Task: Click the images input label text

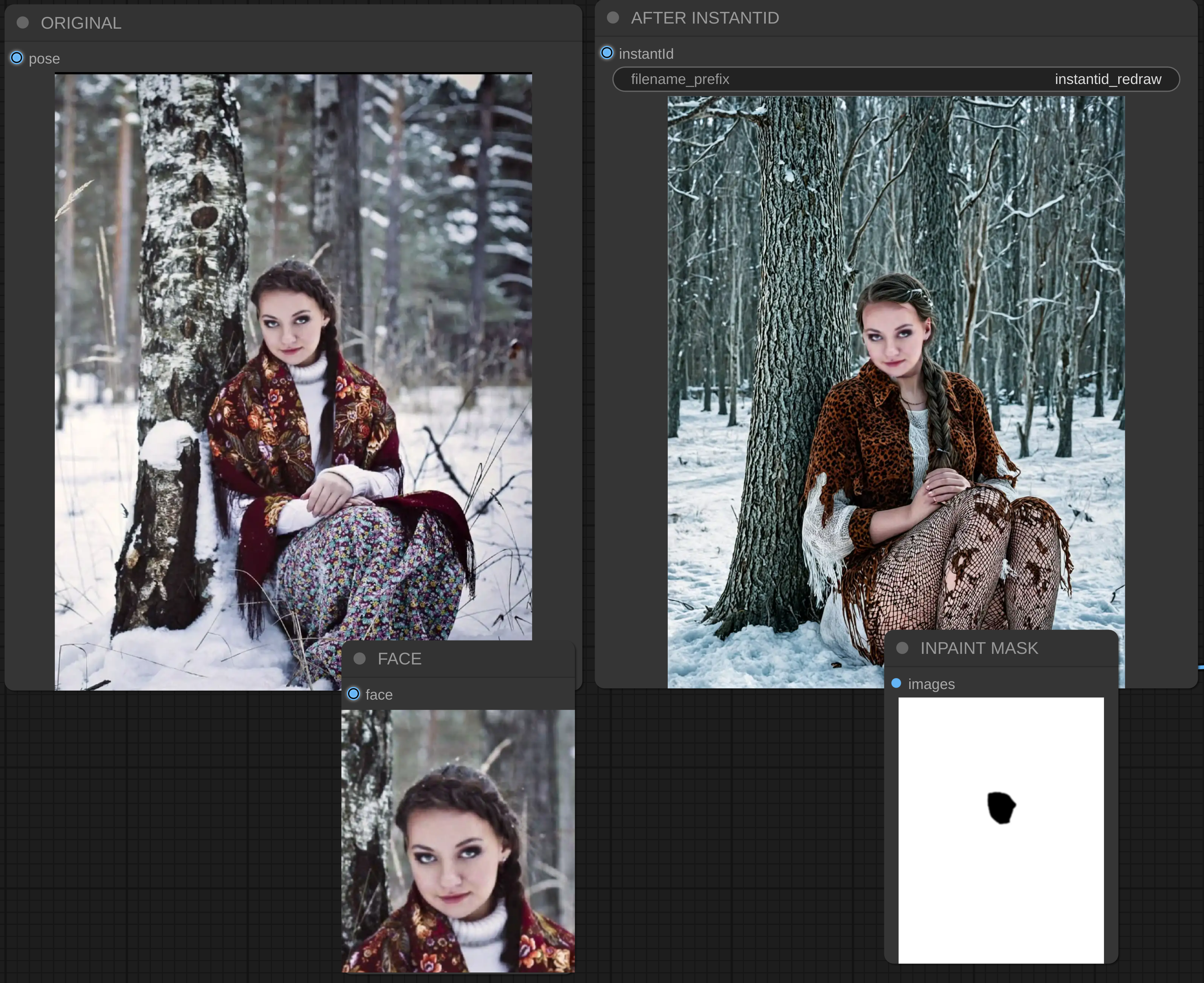Action: (931, 685)
